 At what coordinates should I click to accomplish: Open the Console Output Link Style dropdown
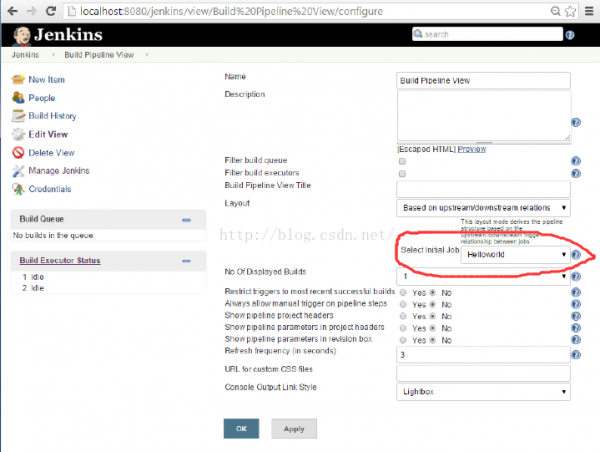pyautogui.click(x=483, y=392)
